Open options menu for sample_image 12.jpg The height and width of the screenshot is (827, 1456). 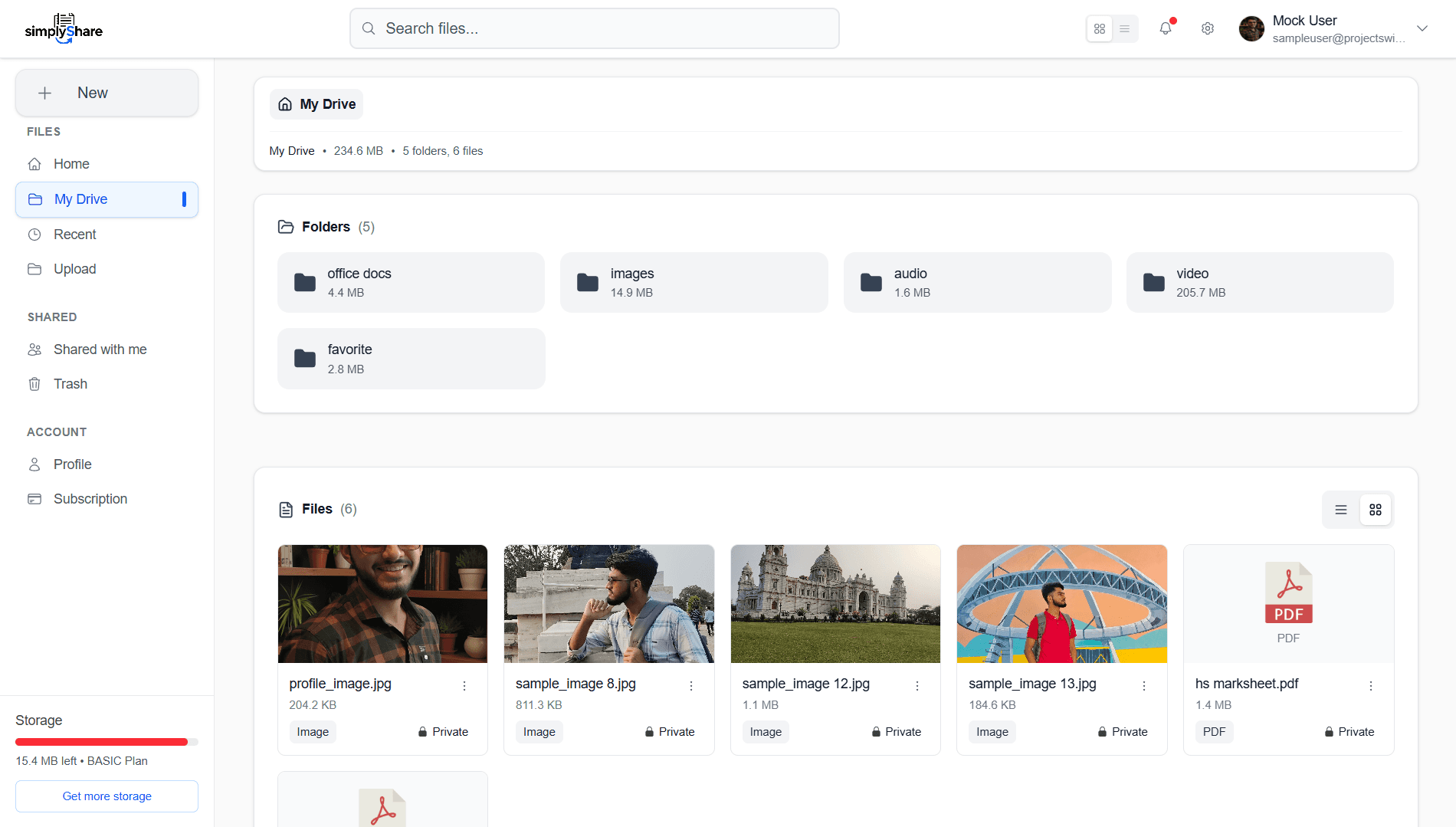click(x=917, y=686)
